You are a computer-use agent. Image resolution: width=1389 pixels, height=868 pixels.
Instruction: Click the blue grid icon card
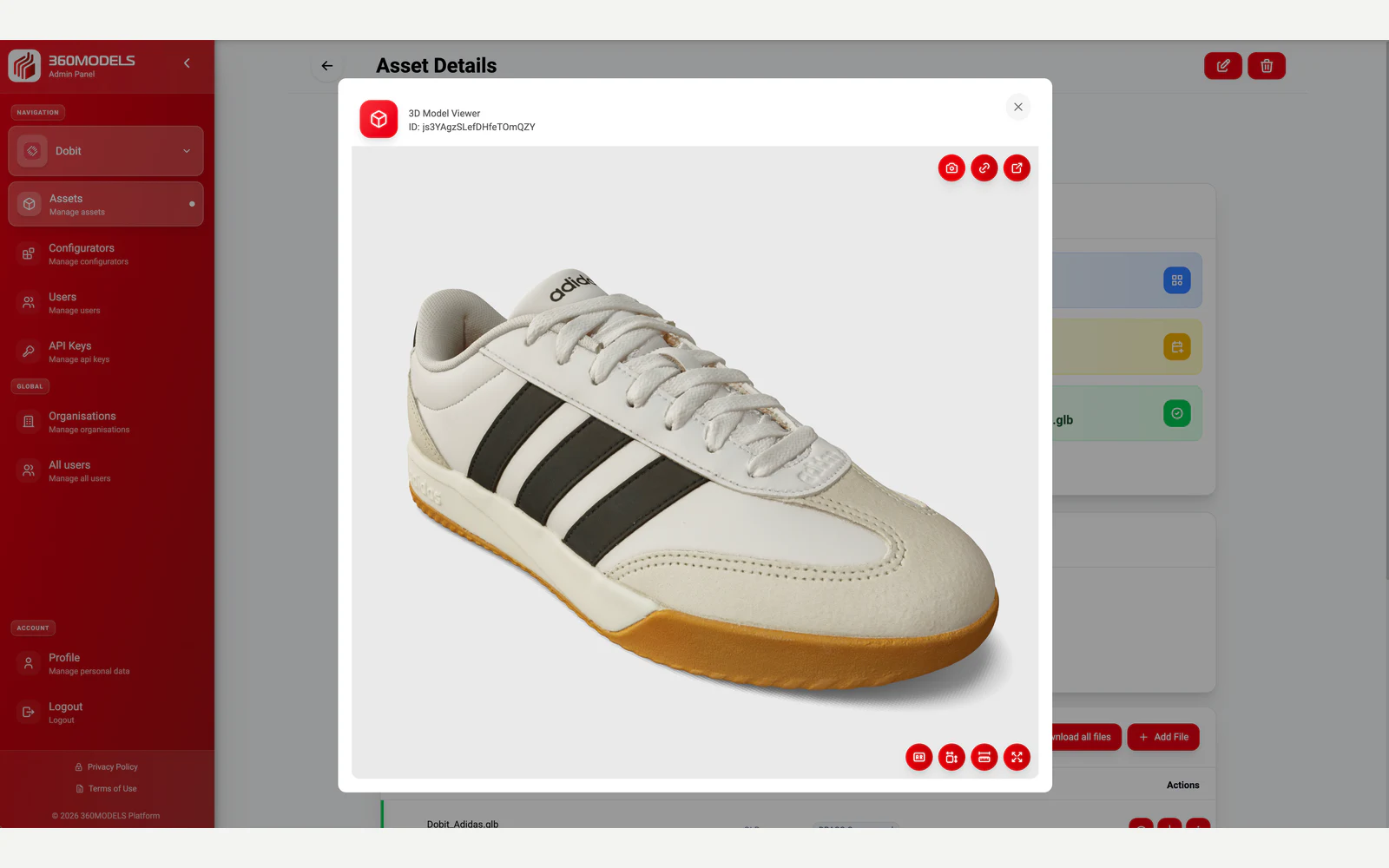pyautogui.click(x=1176, y=280)
